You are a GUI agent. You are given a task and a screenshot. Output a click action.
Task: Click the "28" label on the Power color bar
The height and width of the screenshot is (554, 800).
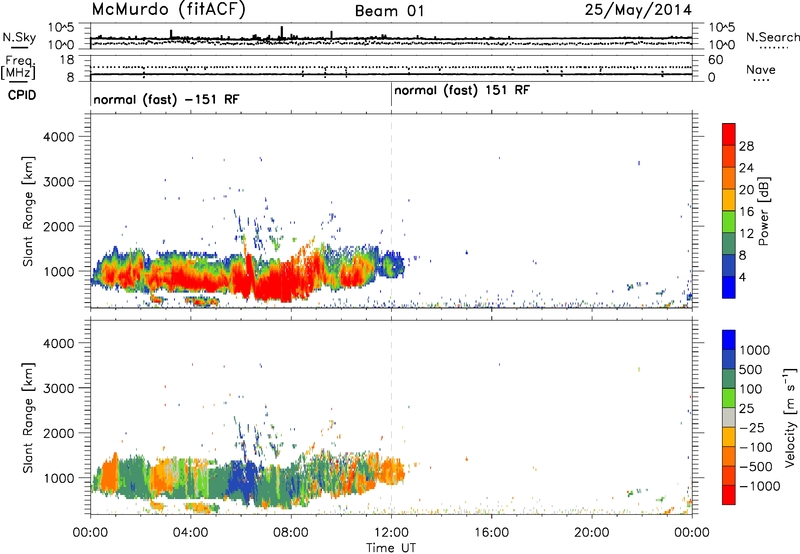coord(746,146)
